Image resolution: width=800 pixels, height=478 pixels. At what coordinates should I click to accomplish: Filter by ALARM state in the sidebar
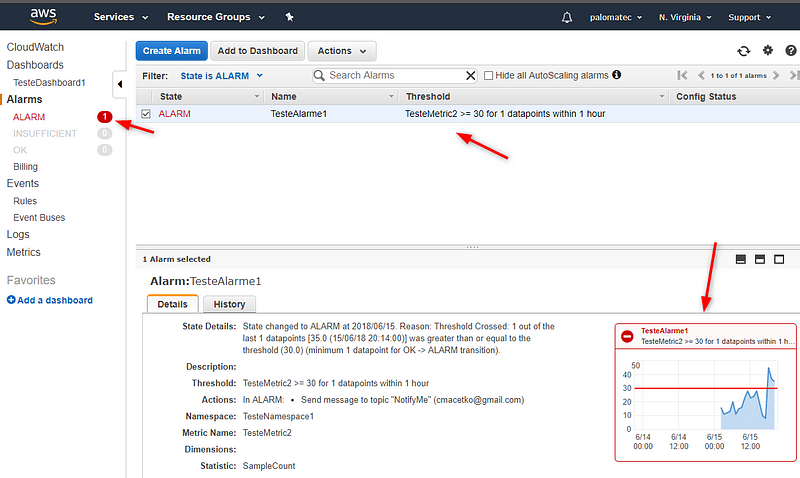[29, 117]
